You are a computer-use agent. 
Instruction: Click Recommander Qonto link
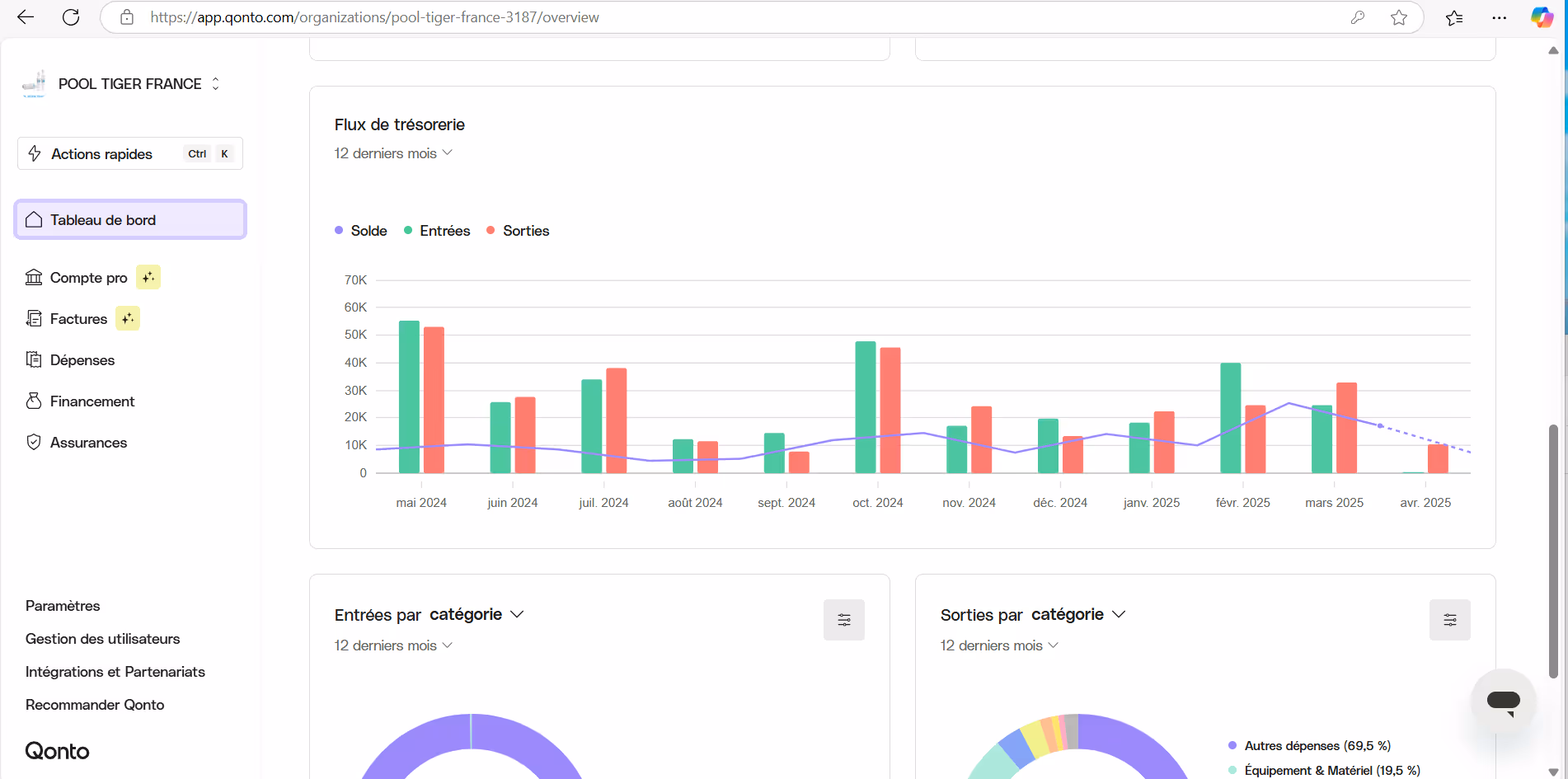pos(95,705)
